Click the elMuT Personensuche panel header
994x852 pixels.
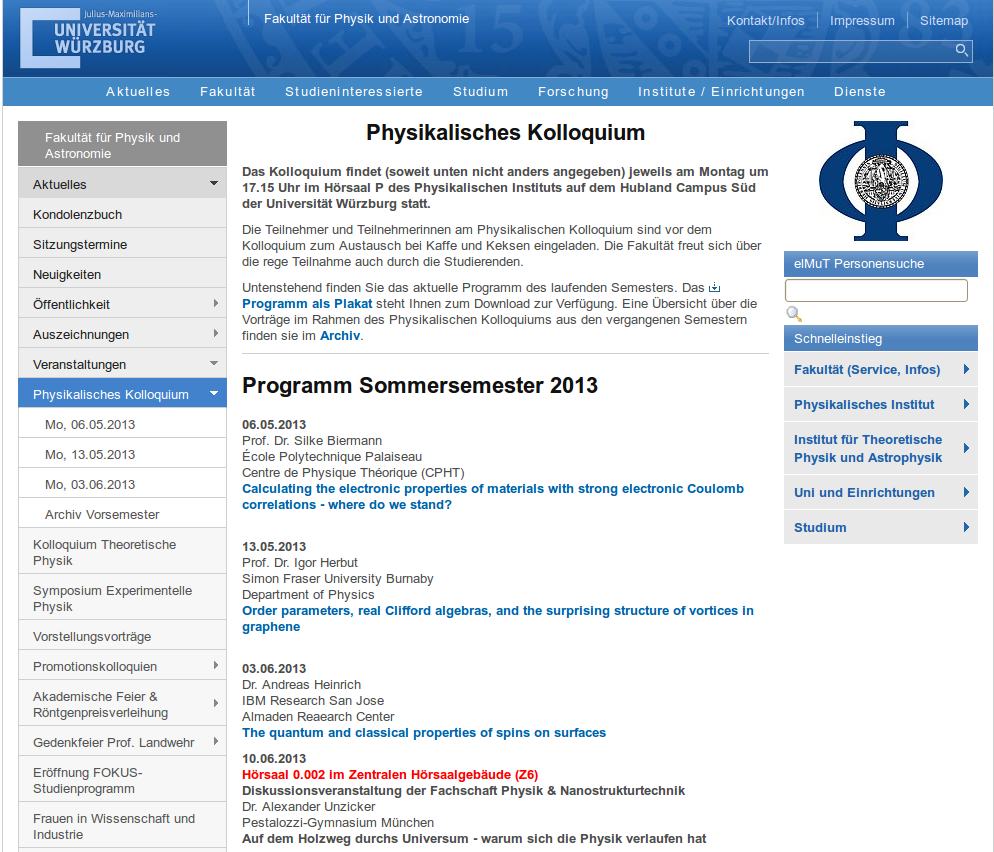[x=881, y=263]
